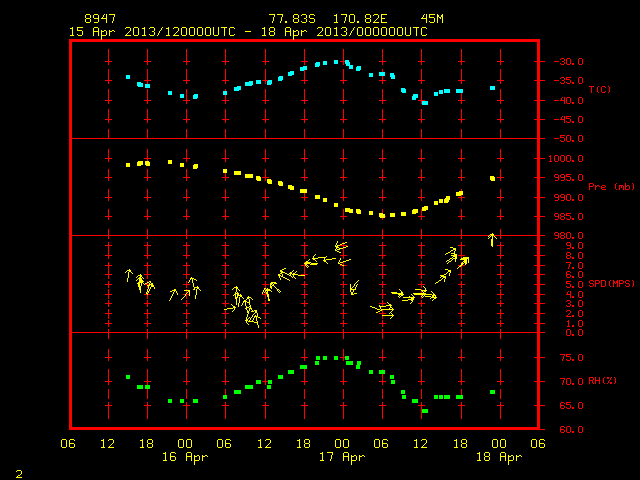Click the Pre (mb) pressure axis label
The image size is (640, 480).
coord(611,187)
